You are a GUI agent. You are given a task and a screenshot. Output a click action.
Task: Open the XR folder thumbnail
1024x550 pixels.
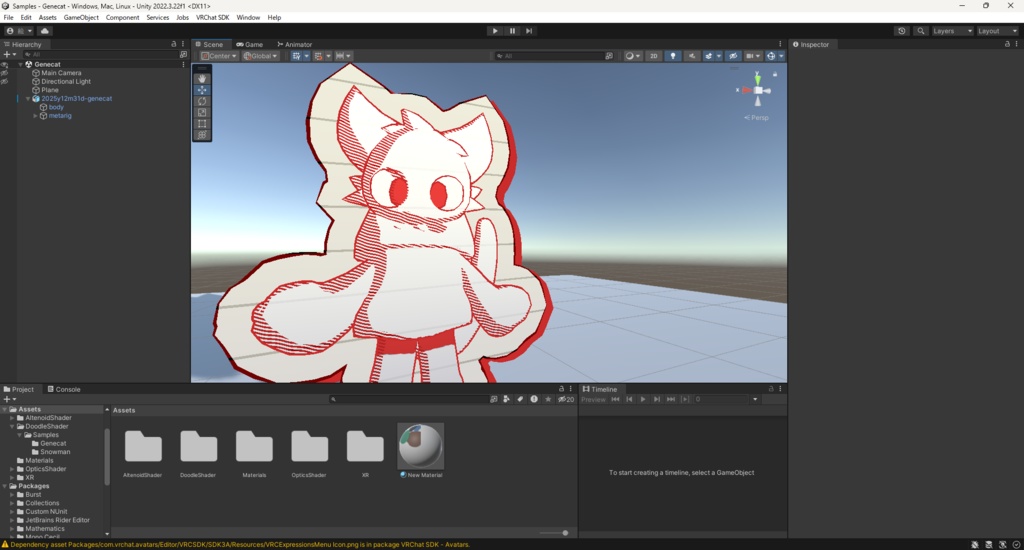coord(365,446)
